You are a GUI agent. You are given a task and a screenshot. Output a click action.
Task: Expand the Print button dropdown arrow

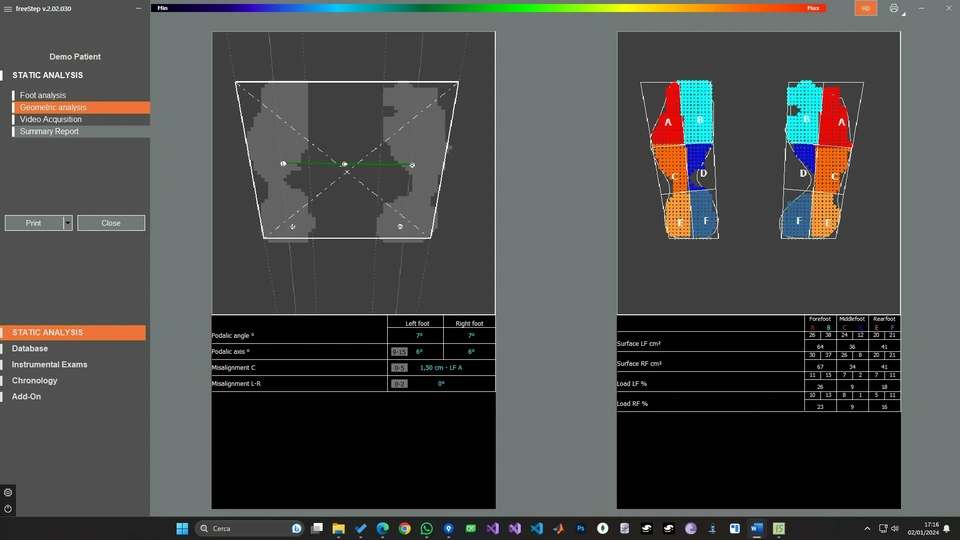pyautogui.click(x=68, y=223)
